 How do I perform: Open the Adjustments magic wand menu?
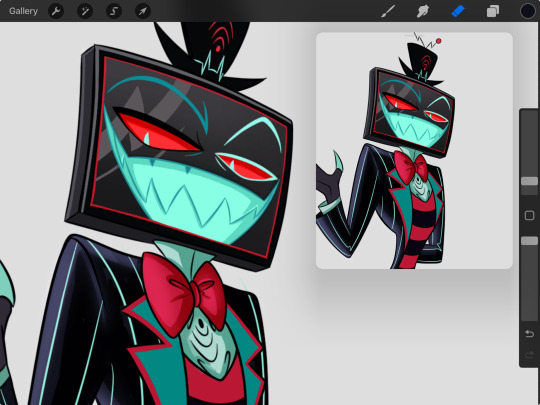coord(85,11)
